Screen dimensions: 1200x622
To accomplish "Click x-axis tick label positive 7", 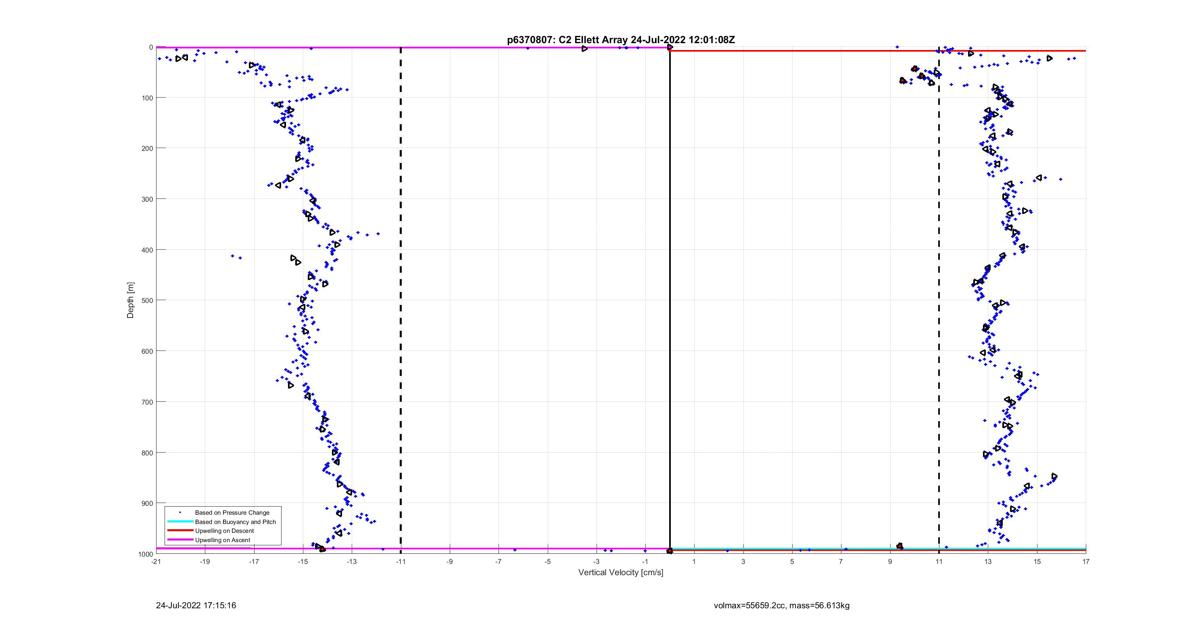I will (841, 562).
